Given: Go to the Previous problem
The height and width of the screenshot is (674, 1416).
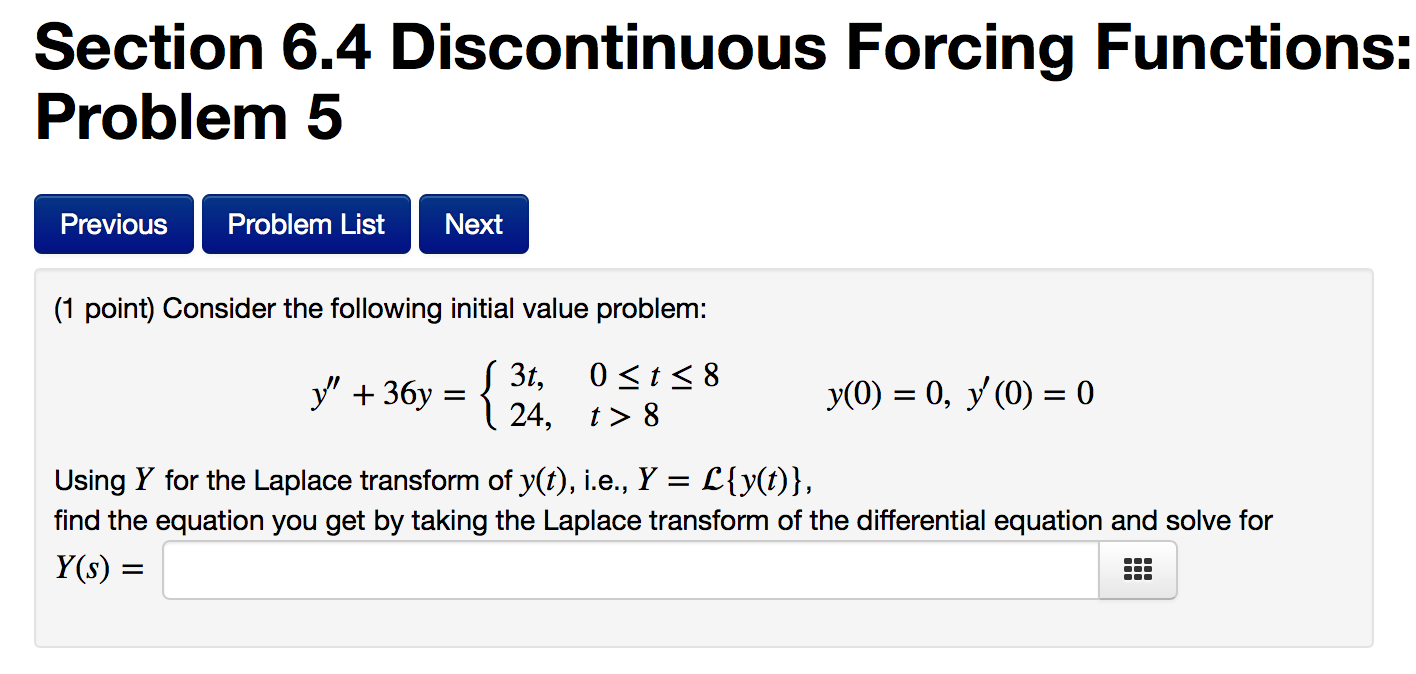Looking at the screenshot, I should coord(114,224).
